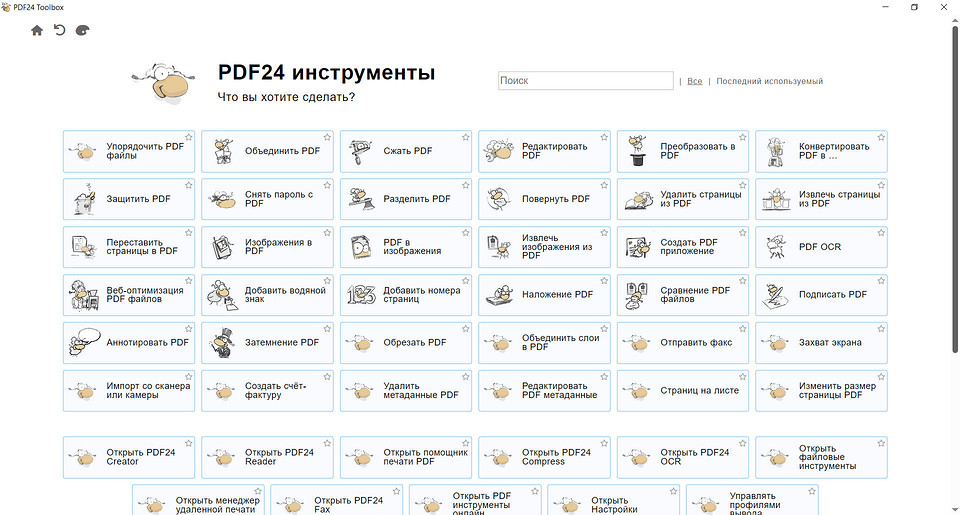960x515 pixels.
Task: Open Импорт со сканера или камеры
Action: pos(129,391)
